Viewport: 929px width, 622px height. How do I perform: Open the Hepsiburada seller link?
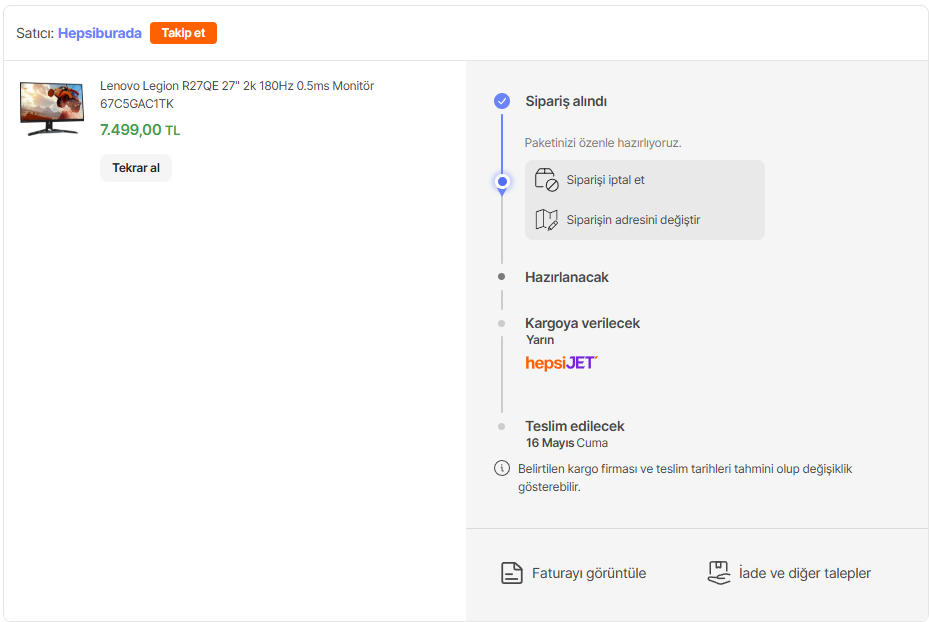100,33
